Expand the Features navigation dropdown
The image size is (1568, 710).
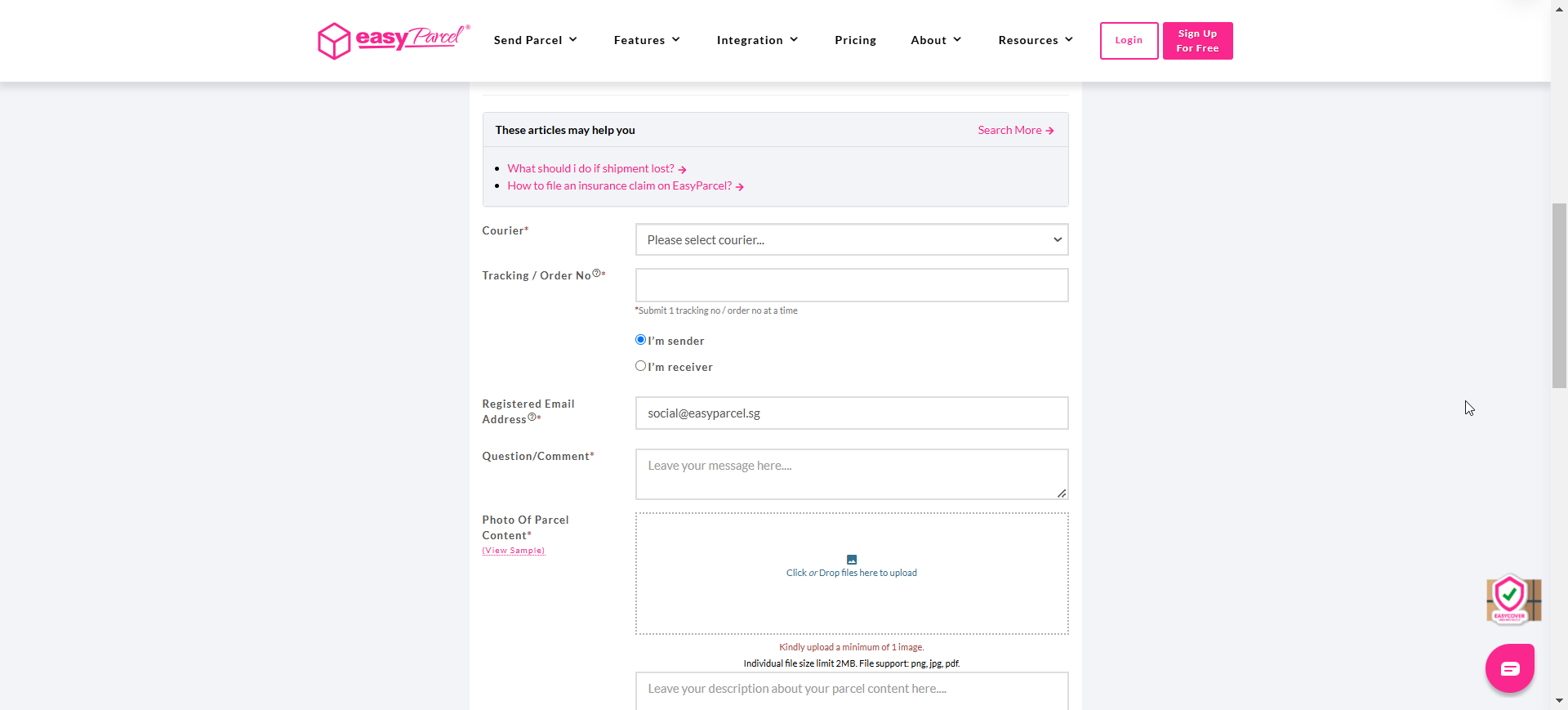pyautogui.click(x=646, y=40)
